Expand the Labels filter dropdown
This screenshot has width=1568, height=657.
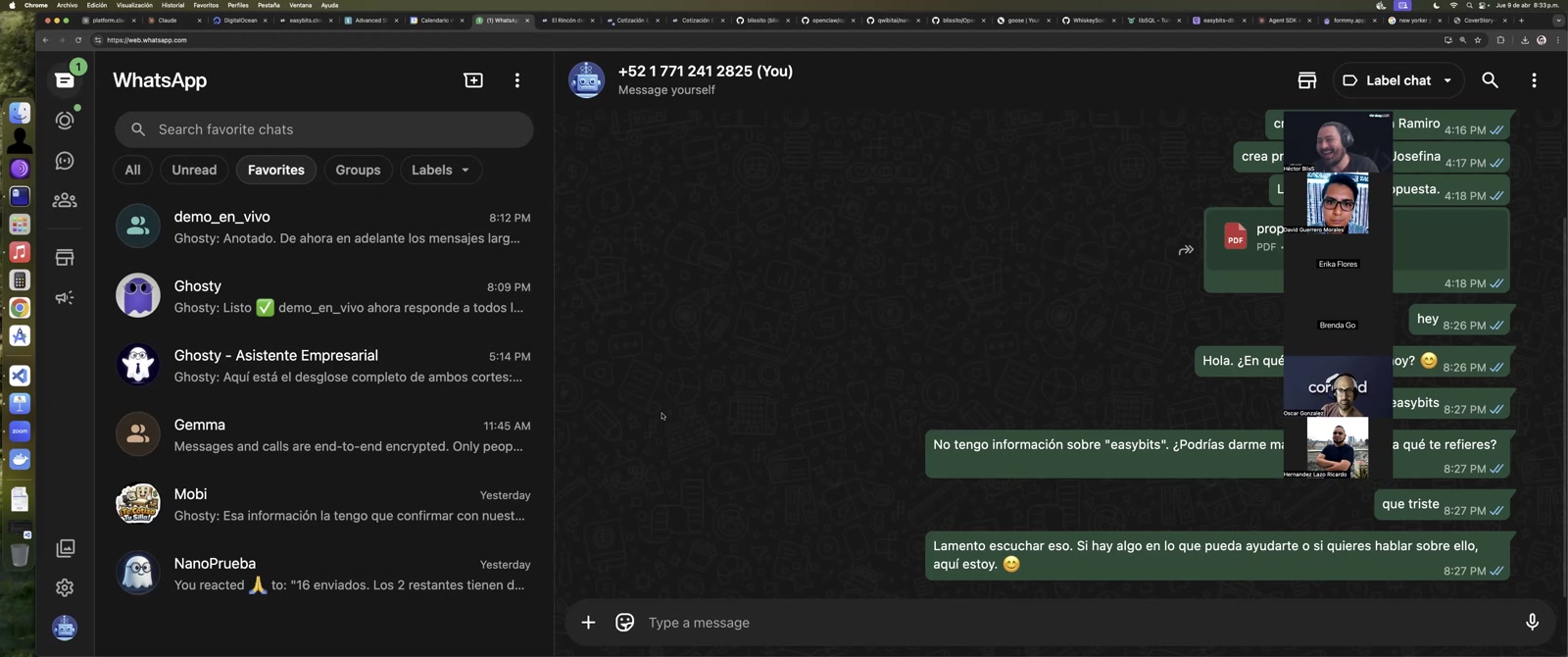[x=440, y=170]
